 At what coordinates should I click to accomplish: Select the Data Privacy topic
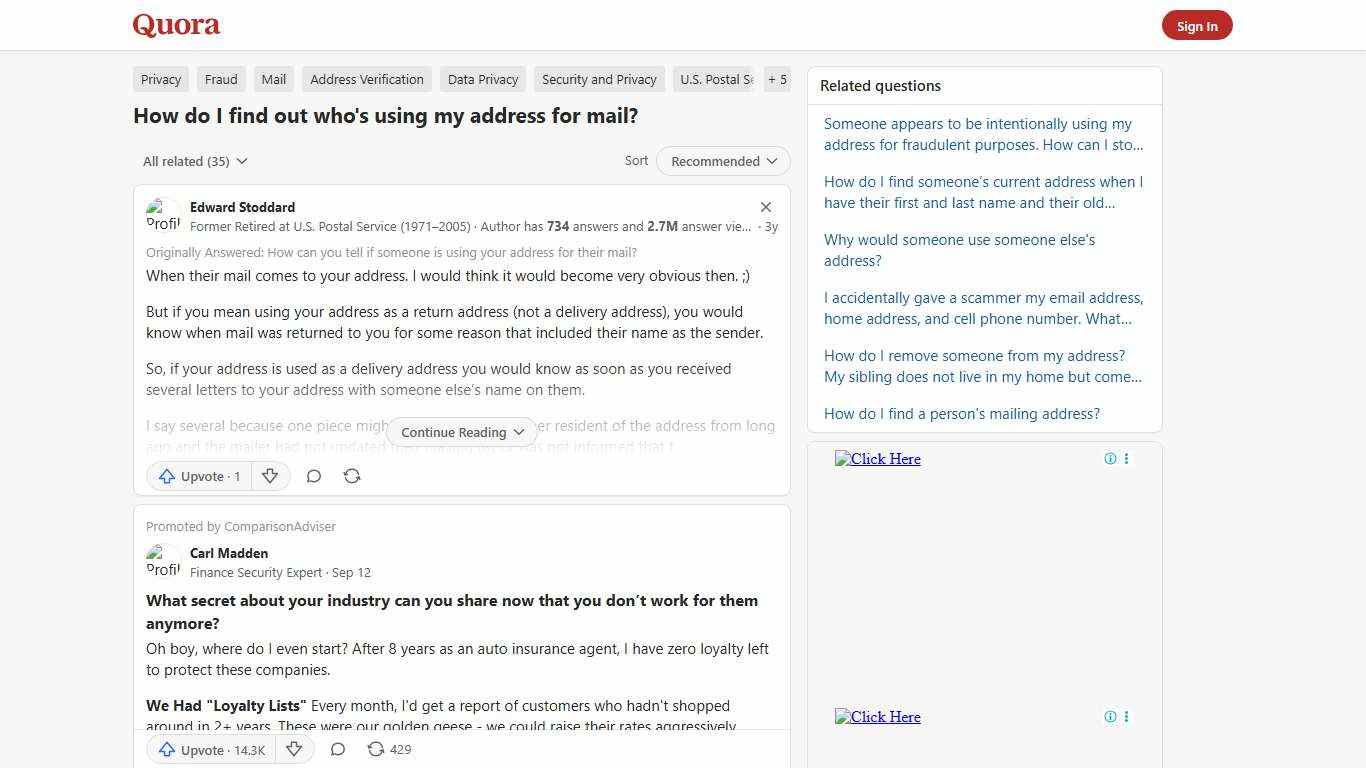[482, 79]
